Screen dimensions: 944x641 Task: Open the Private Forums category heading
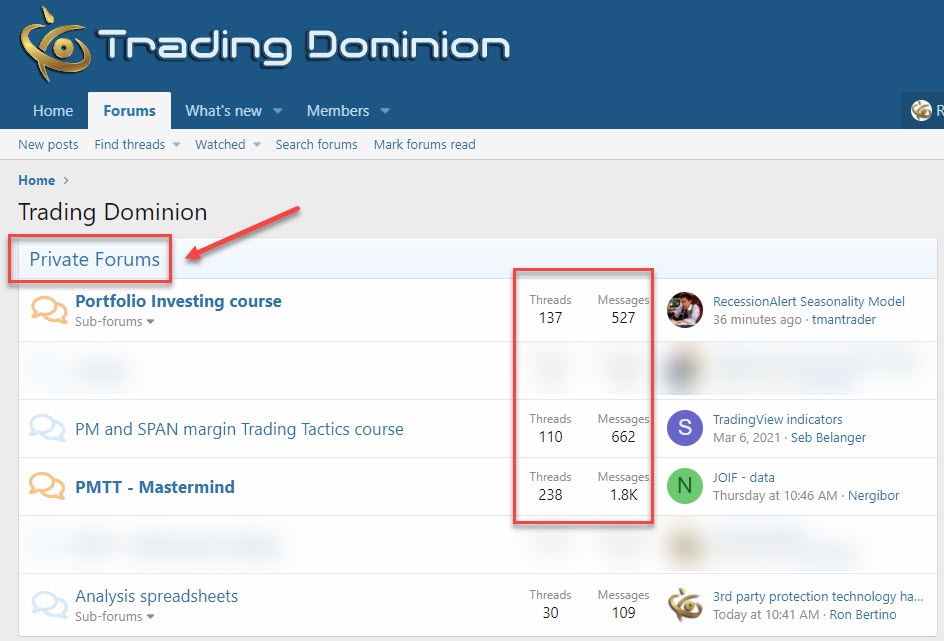[x=95, y=259]
